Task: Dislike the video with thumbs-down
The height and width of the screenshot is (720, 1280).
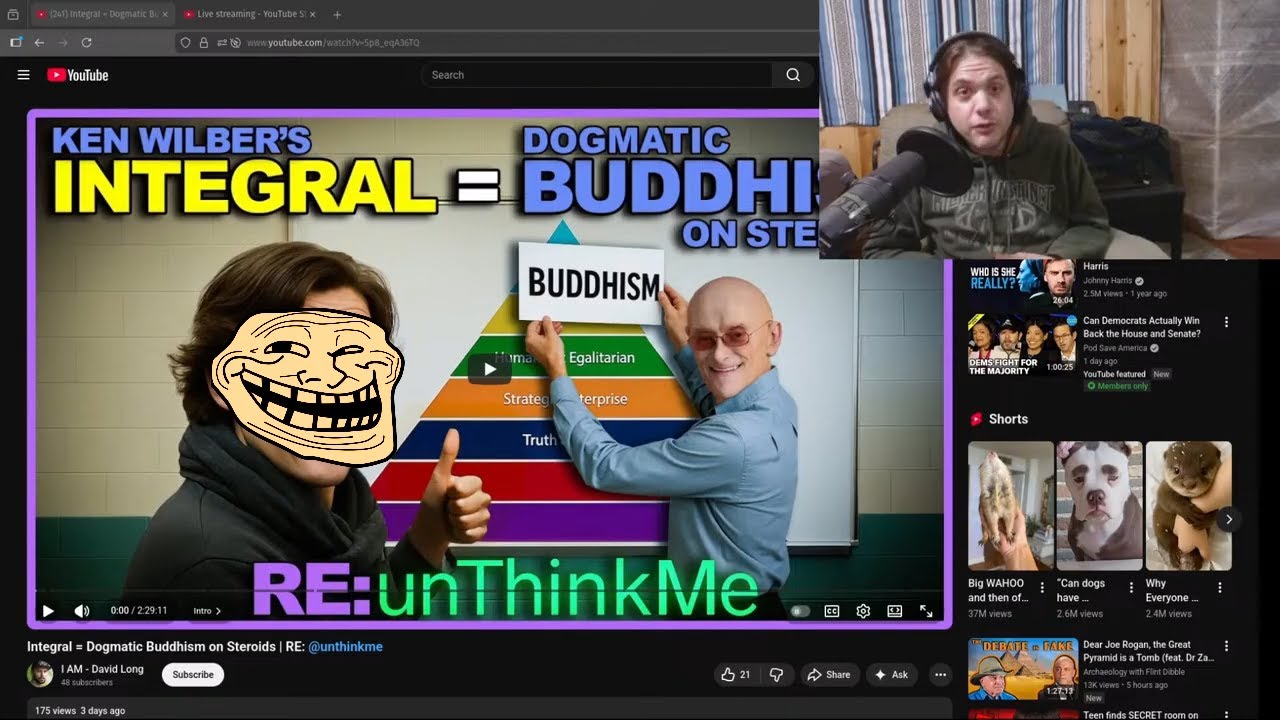Action: tap(776, 675)
